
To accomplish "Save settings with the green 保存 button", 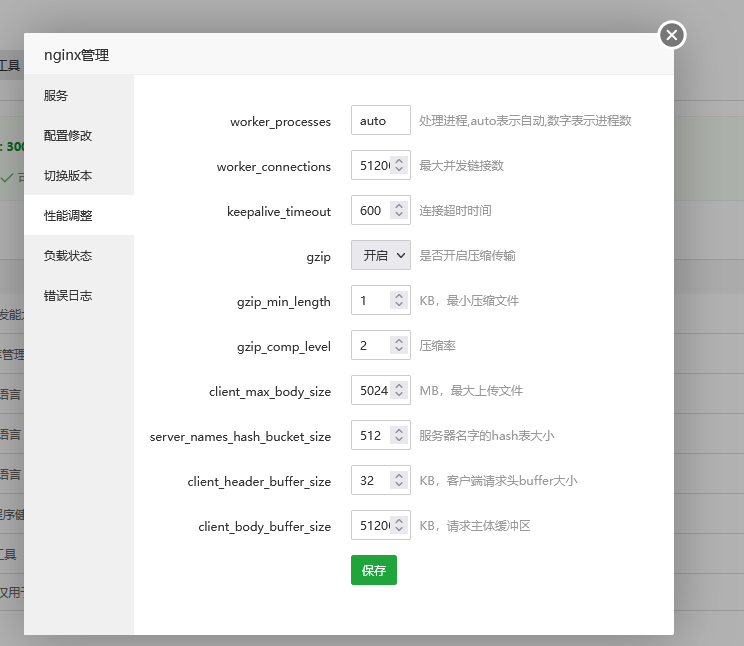I will click(x=374, y=570).
